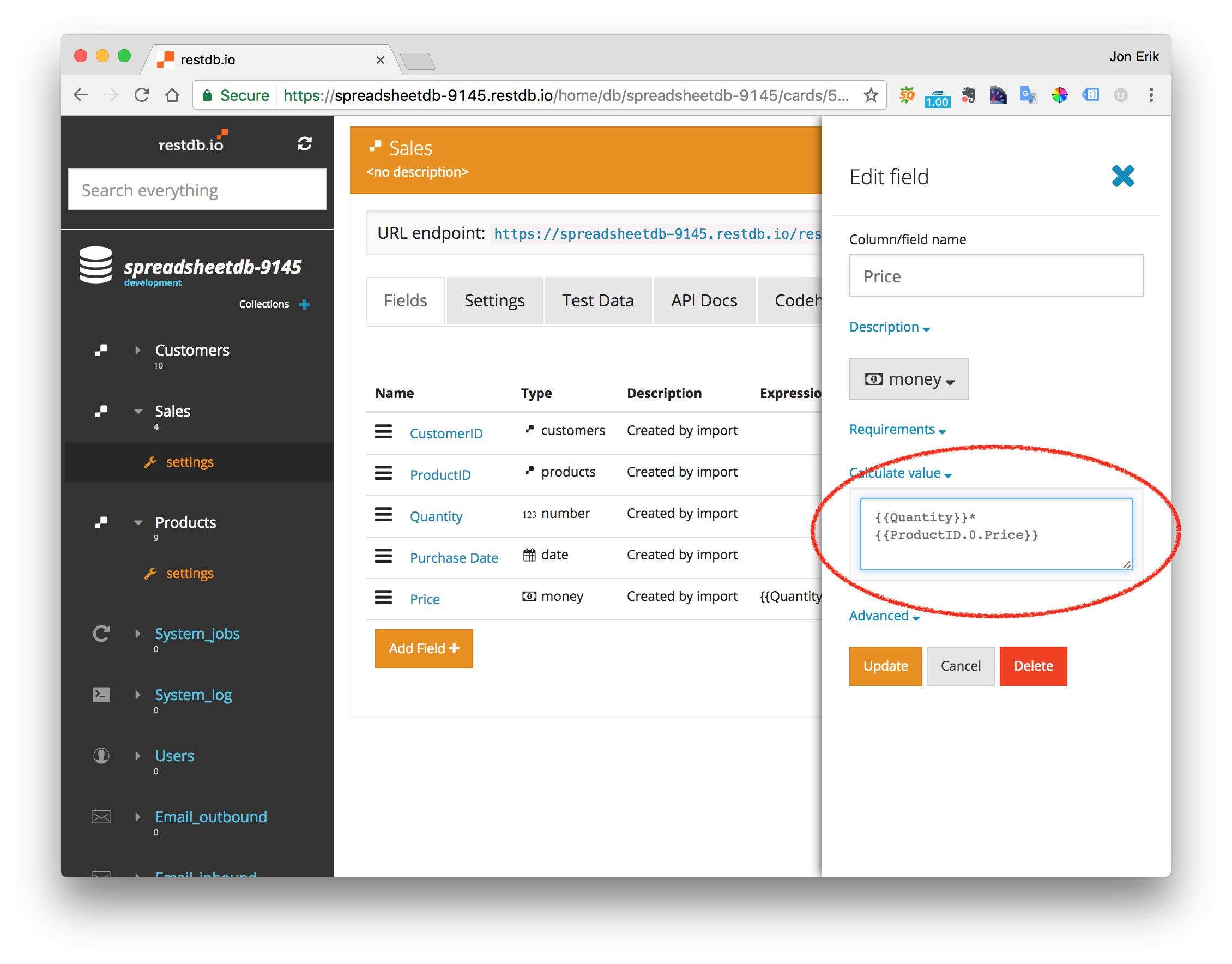Switch to the API Docs tab
The image size is (1232, 964).
(704, 299)
